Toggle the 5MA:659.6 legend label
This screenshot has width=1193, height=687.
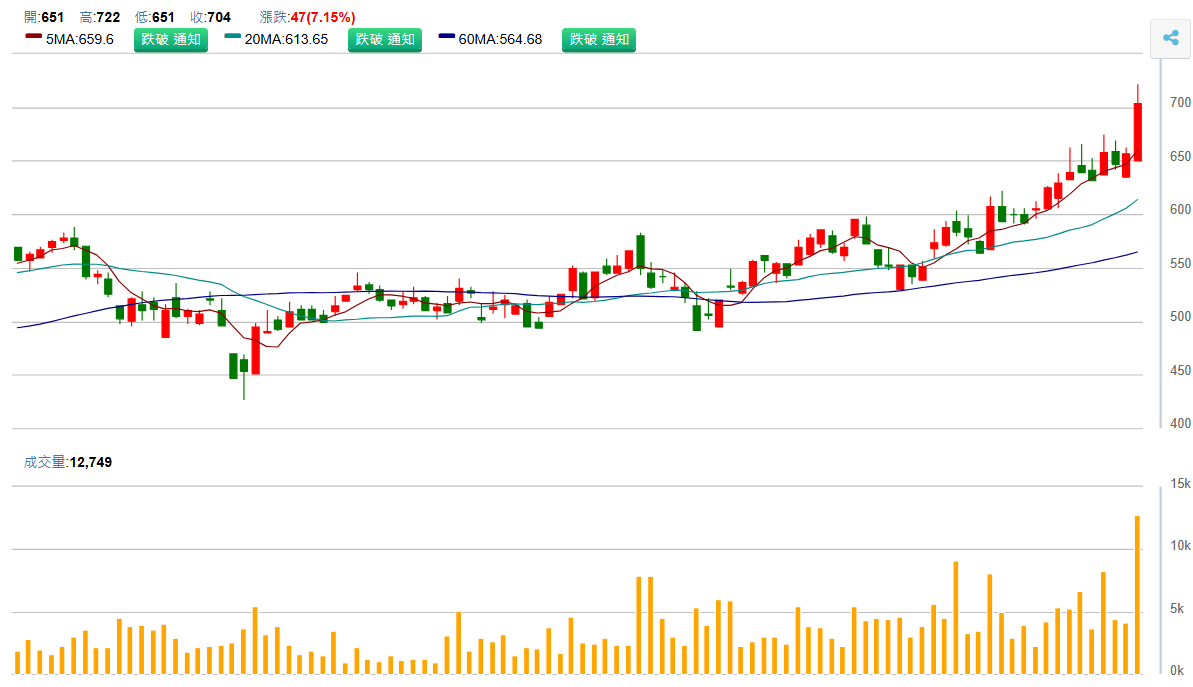pyautogui.click(x=80, y=40)
